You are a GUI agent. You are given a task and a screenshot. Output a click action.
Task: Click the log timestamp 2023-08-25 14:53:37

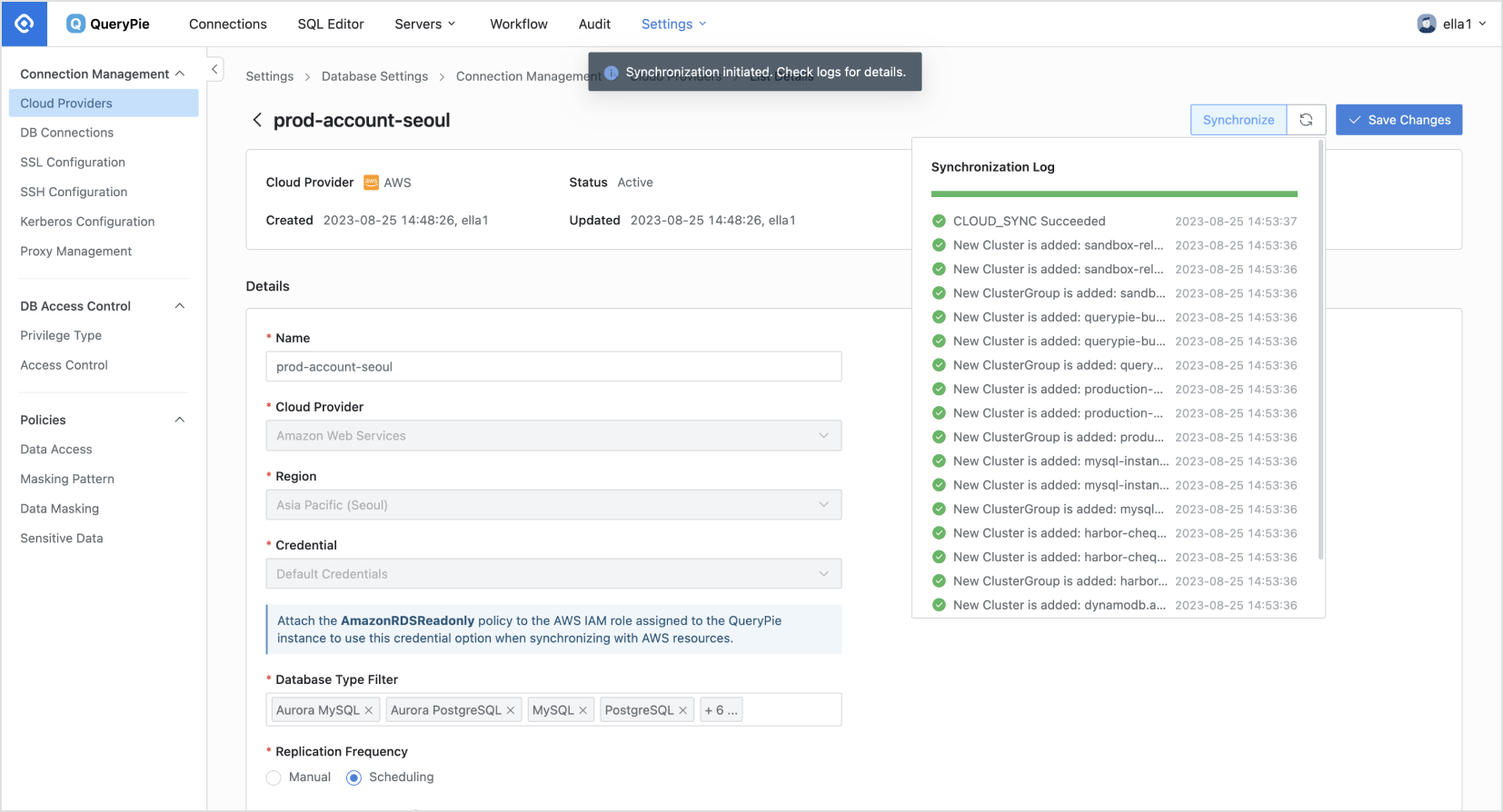click(1236, 222)
